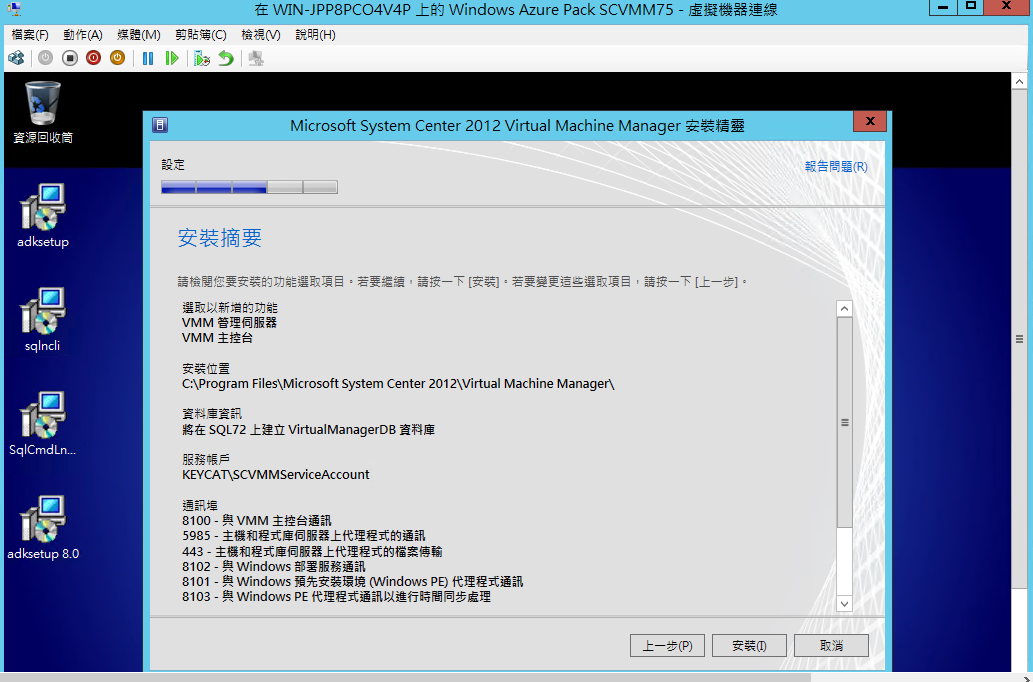Screen dimensions: 1033x682
Task: Click the VM window horizontal scrollbar
Action: [405, 677]
